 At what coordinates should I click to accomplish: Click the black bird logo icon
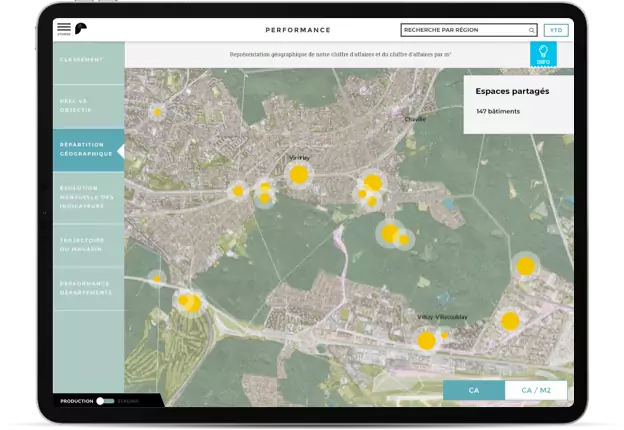pos(81,29)
